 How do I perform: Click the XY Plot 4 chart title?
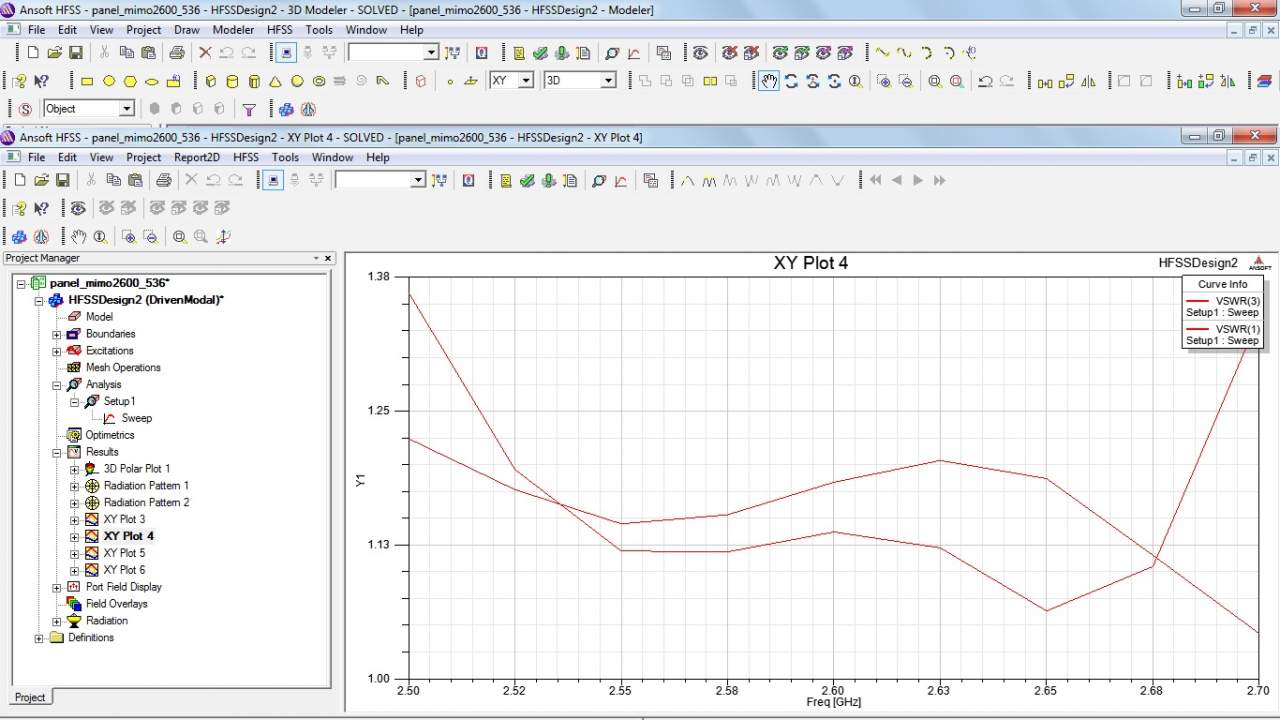(x=811, y=264)
